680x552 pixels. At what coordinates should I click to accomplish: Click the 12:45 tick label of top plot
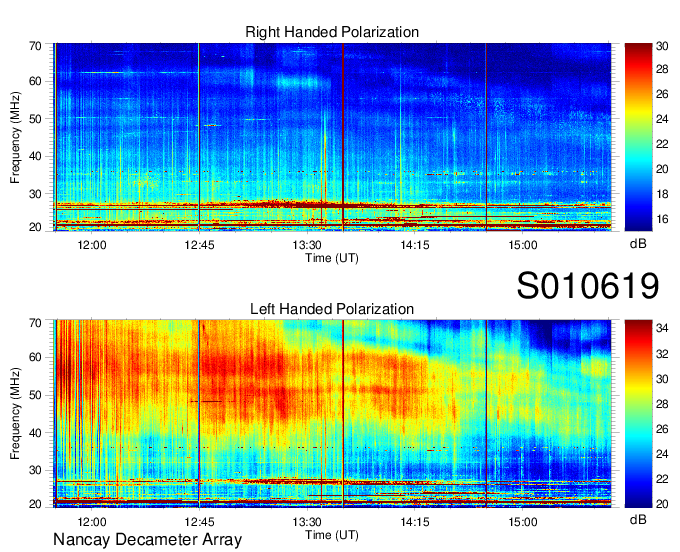199,245
